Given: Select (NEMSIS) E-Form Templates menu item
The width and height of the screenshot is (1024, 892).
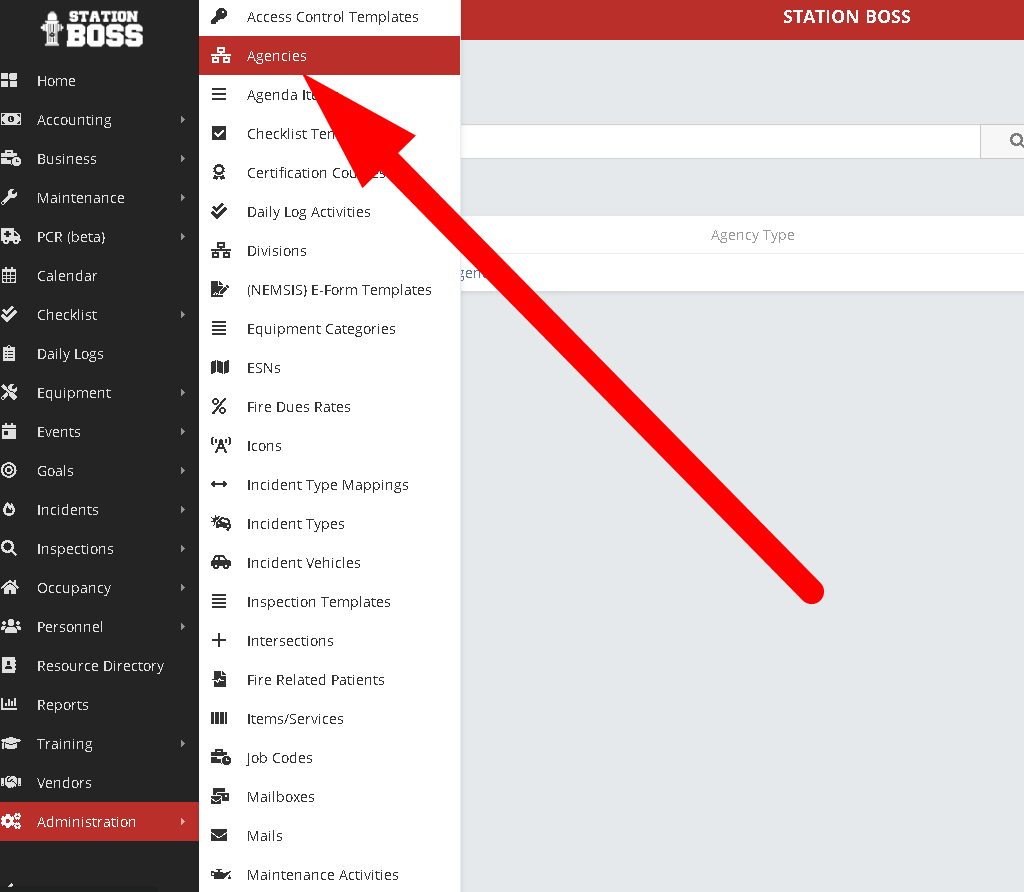Looking at the screenshot, I should pyautogui.click(x=339, y=290).
